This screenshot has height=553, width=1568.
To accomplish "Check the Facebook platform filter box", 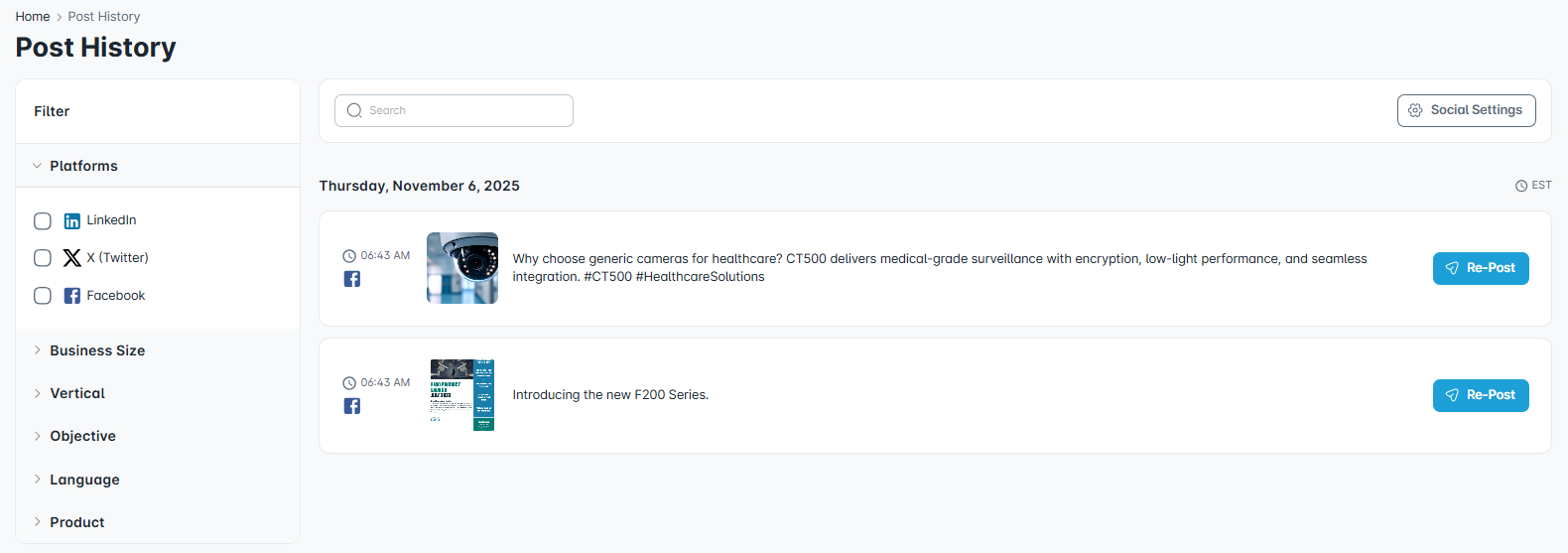I will point(43,296).
